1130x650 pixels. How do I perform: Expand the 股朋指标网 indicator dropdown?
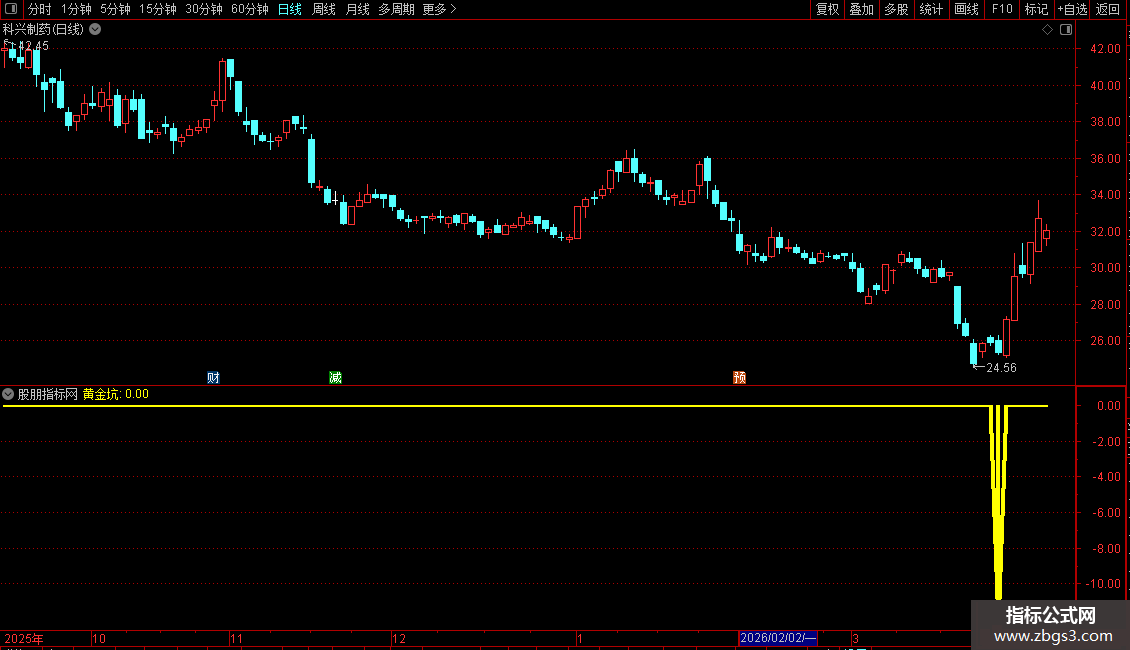(8, 394)
